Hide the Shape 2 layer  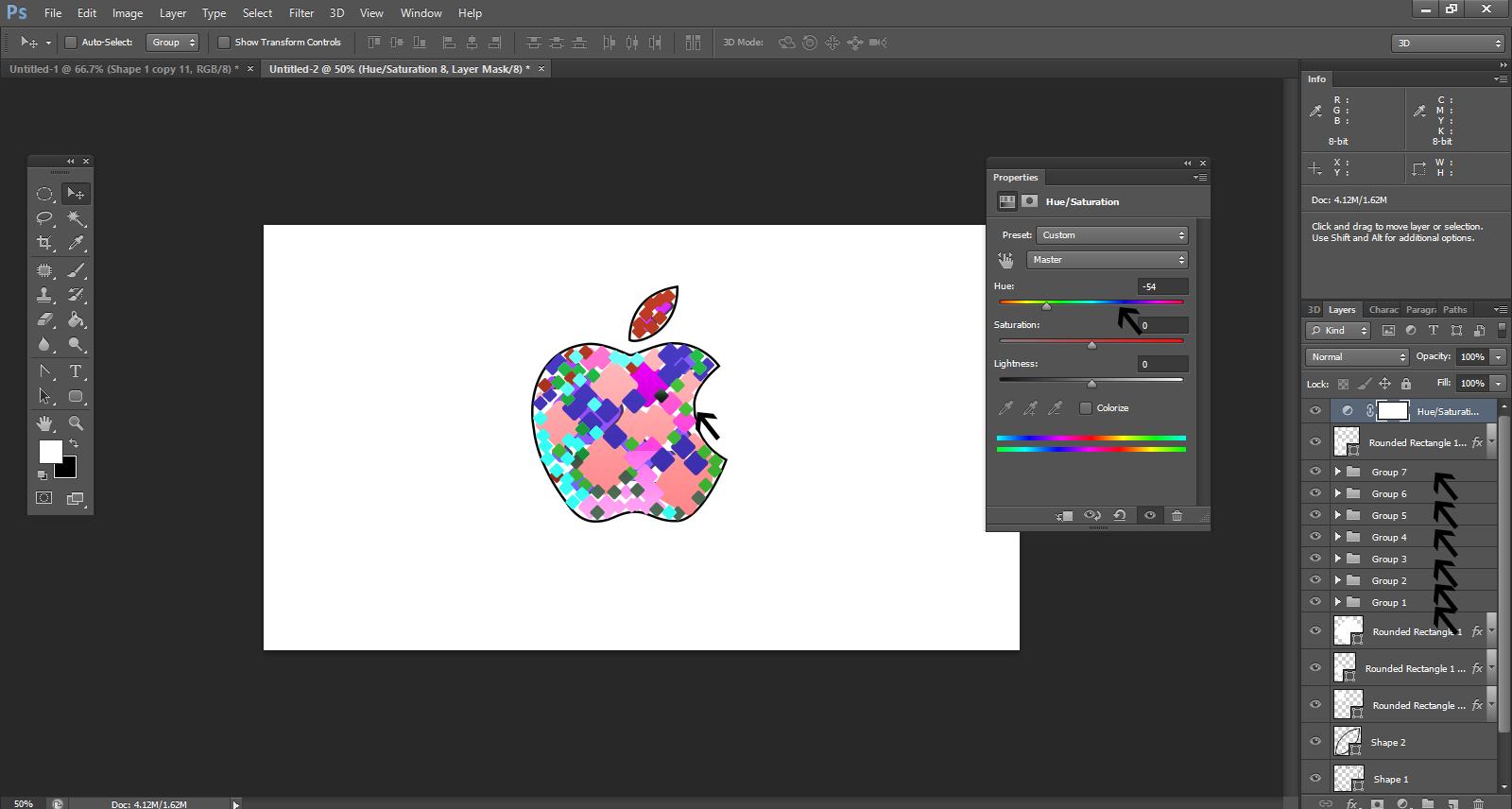(1315, 741)
